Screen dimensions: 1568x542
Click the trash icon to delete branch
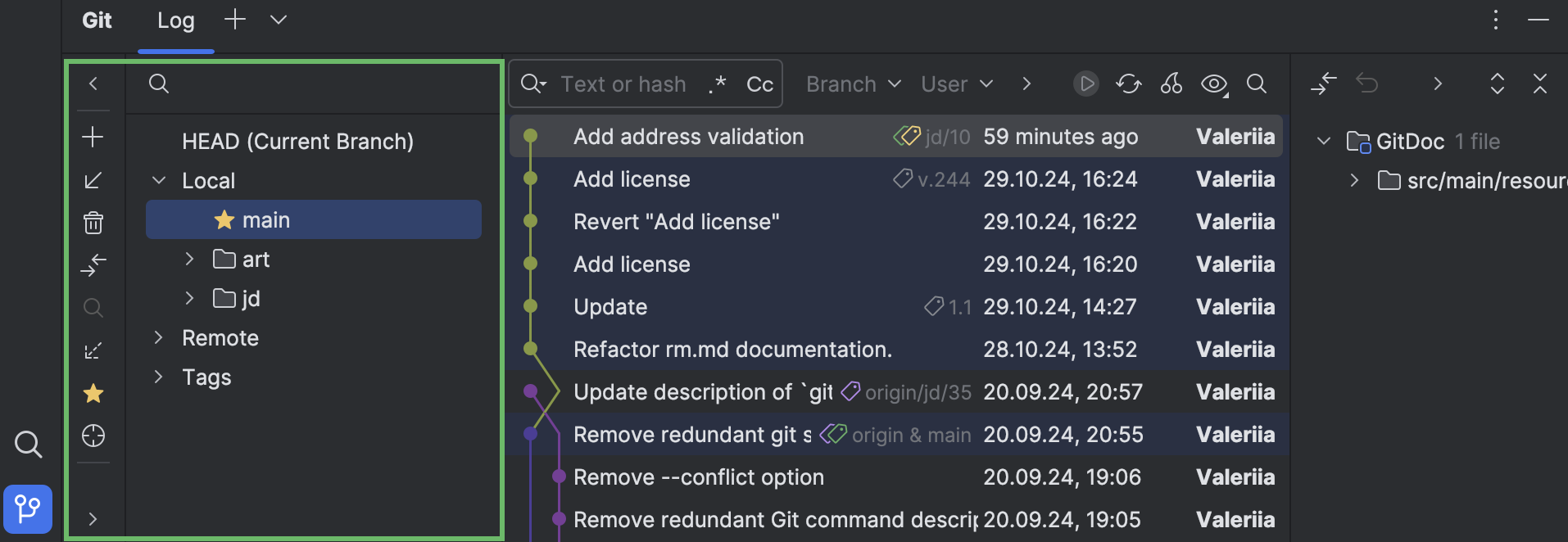(93, 222)
